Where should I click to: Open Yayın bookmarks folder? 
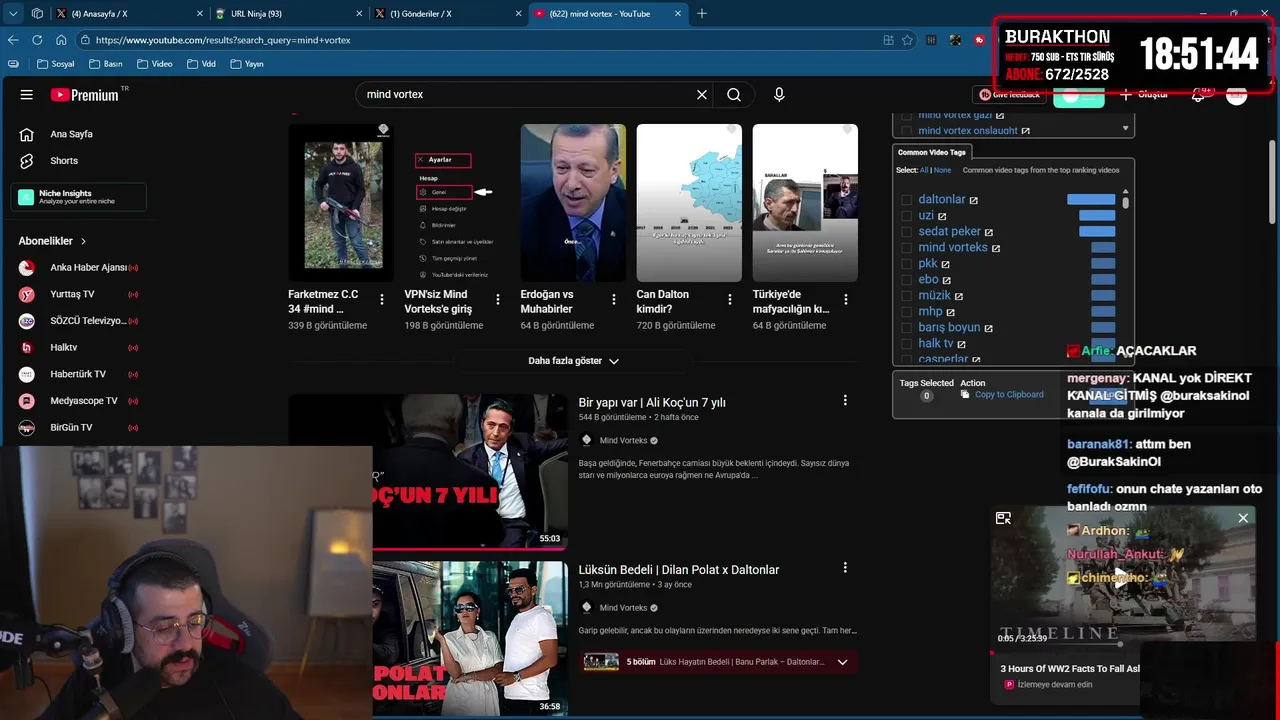coord(246,64)
